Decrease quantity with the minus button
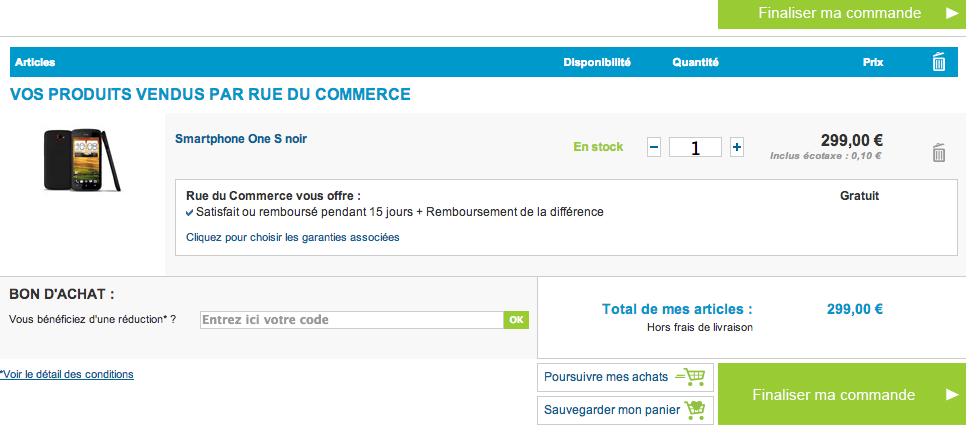The height and width of the screenshot is (428, 966). pyautogui.click(x=654, y=147)
